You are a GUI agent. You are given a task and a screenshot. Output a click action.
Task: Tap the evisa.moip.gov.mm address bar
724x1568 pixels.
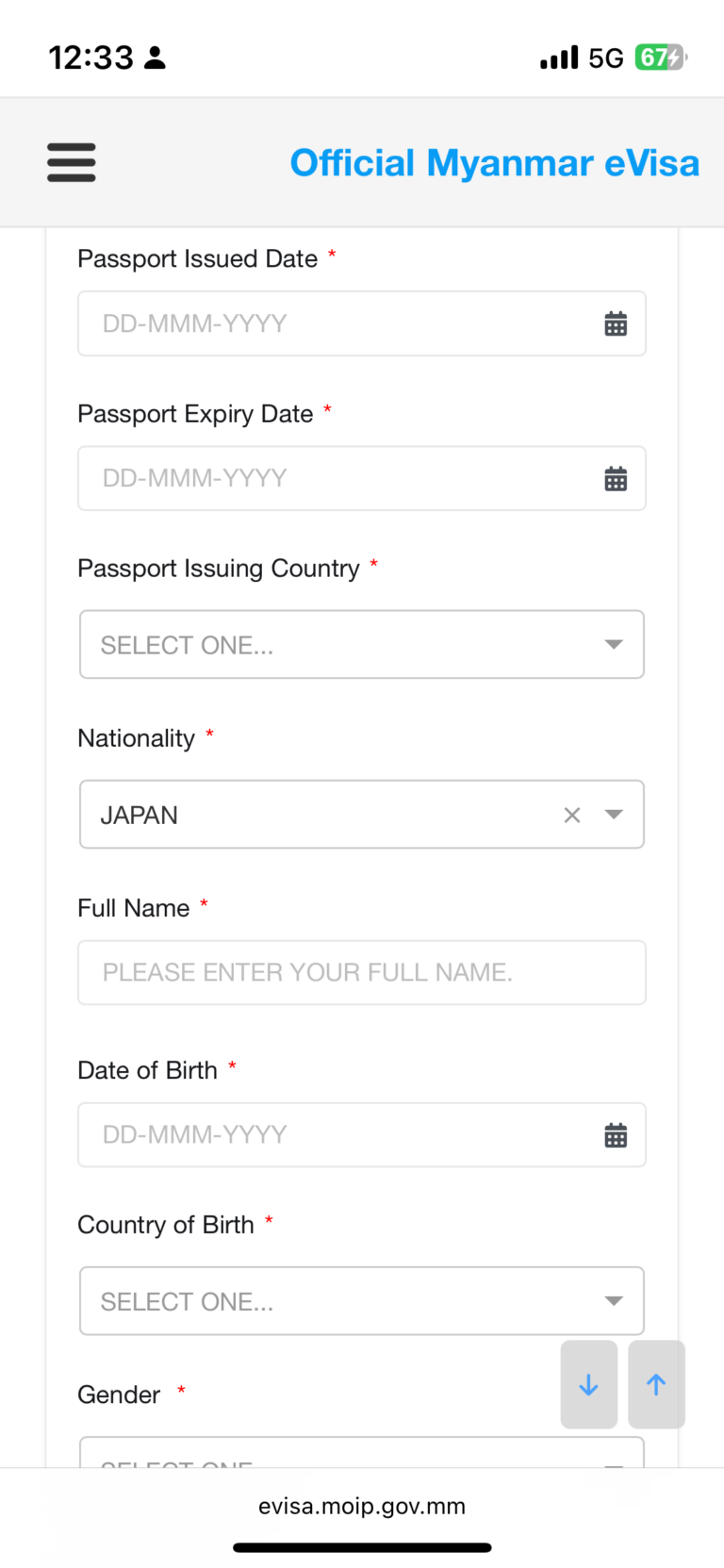[x=362, y=1507]
